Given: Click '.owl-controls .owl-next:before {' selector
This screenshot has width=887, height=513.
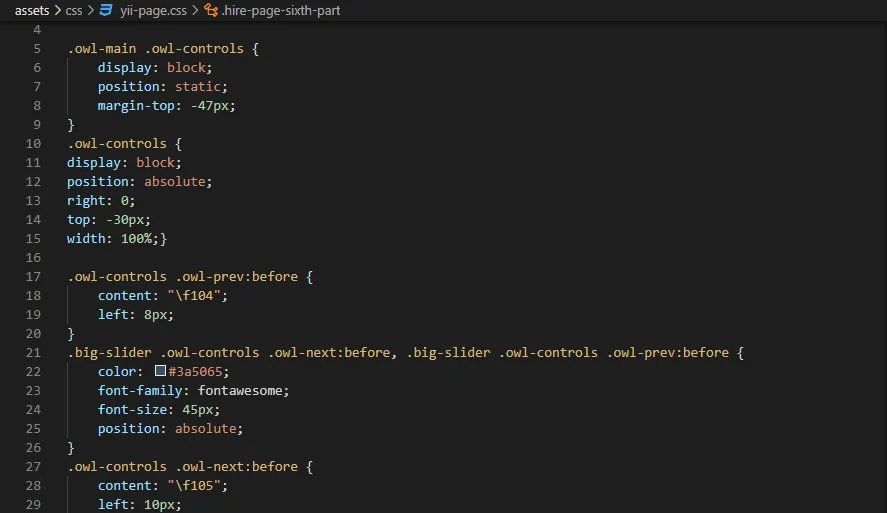Looking at the screenshot, I should (190, 467).
